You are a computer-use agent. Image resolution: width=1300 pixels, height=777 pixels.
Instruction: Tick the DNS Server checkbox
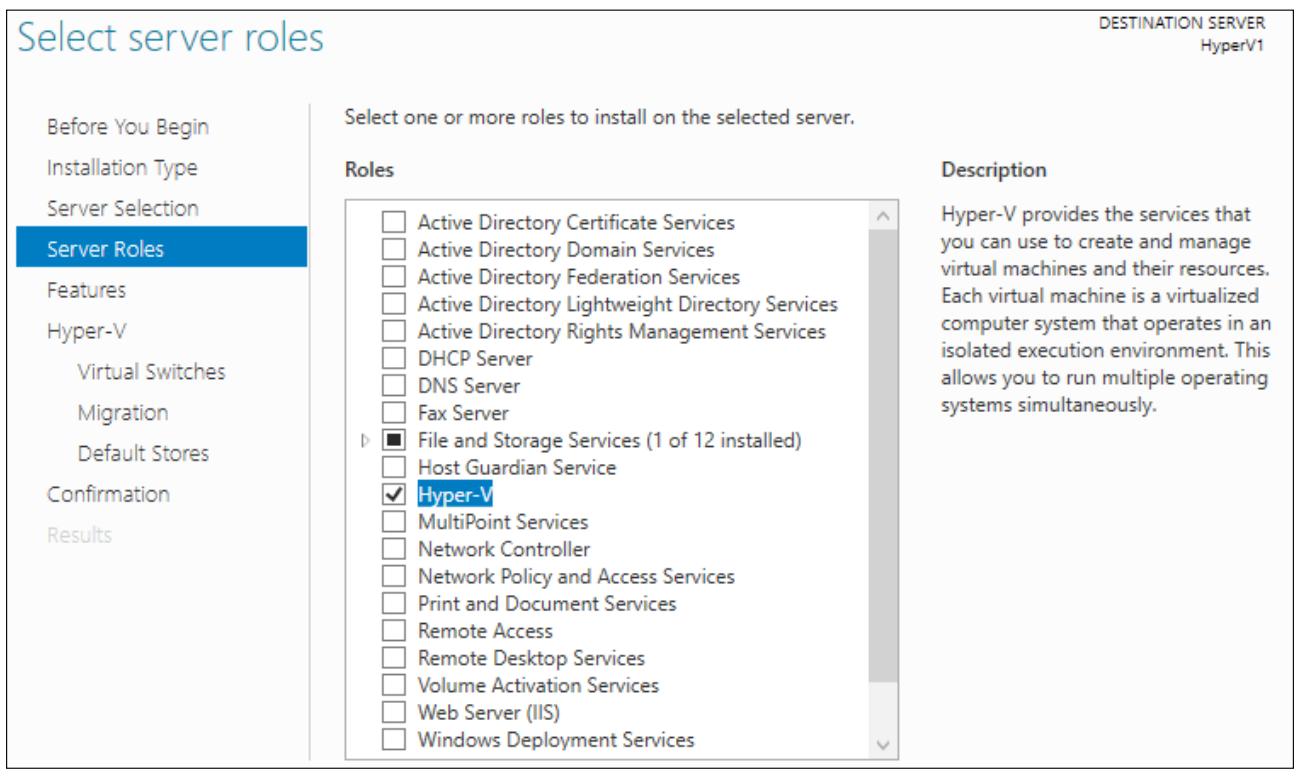point(395,385)
